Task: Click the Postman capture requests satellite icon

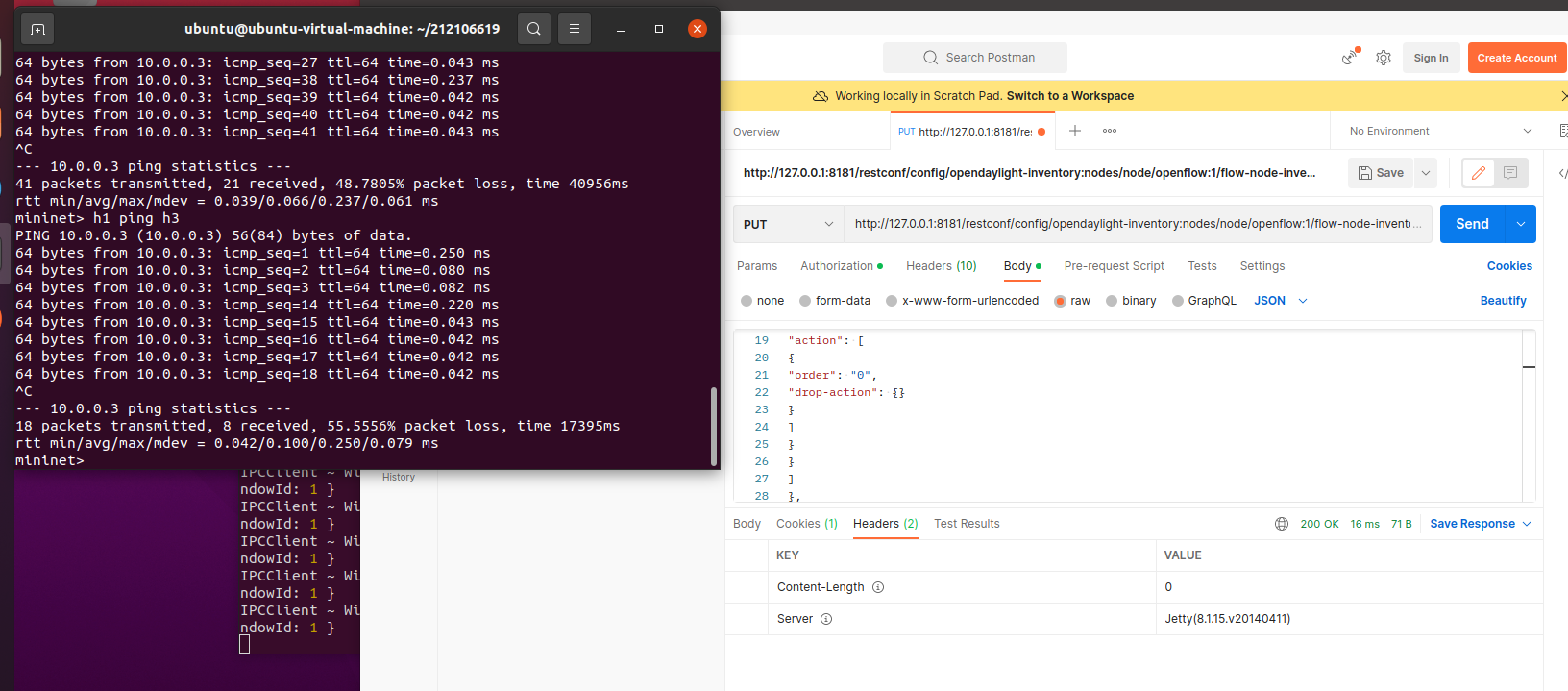Action: point(1351,58)
